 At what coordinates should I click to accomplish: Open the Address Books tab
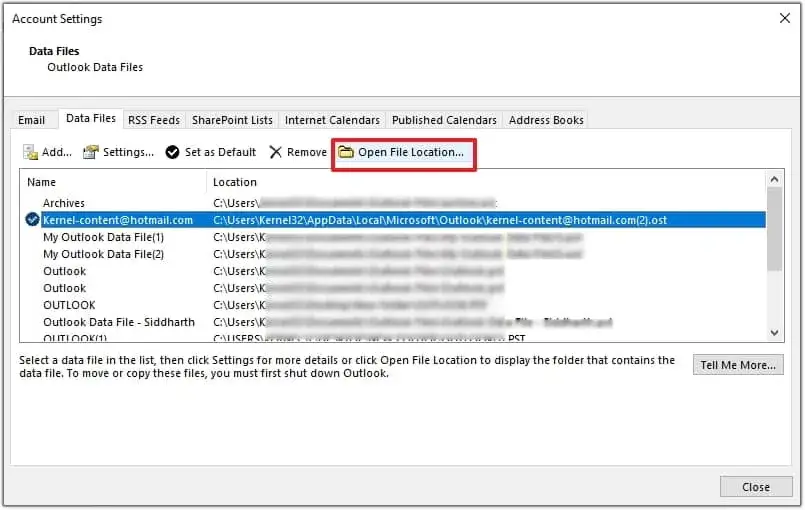(x=546, y=120)
